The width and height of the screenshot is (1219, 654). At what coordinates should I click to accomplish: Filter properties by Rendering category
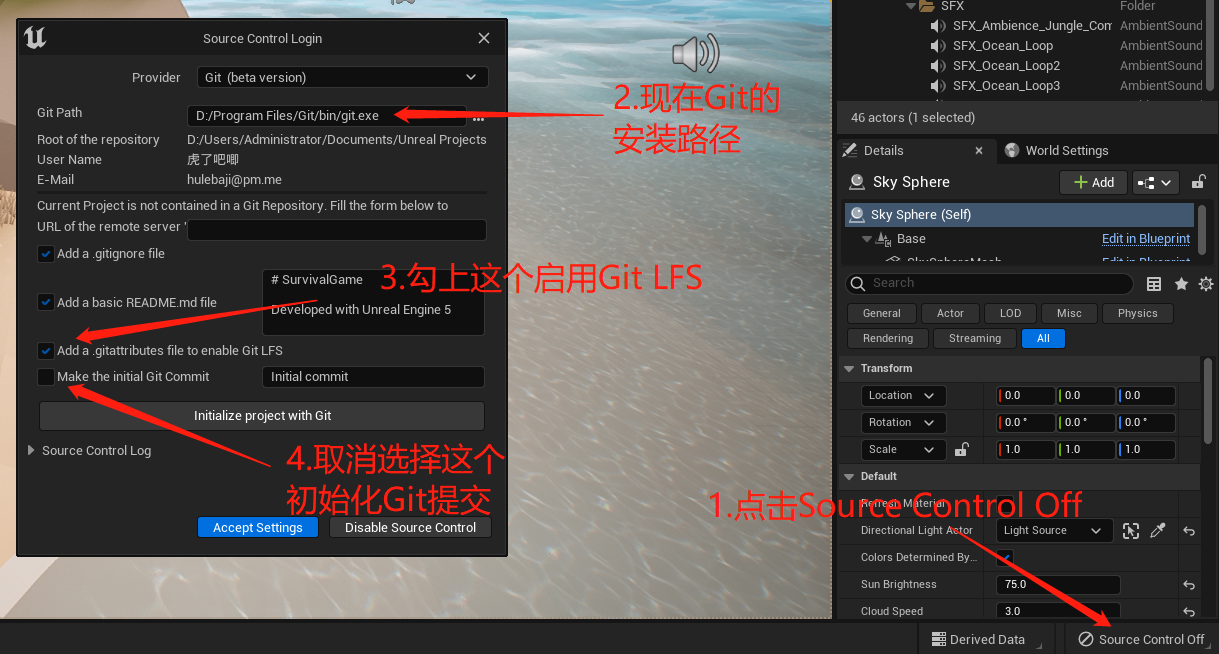click(x=888, y=338)
